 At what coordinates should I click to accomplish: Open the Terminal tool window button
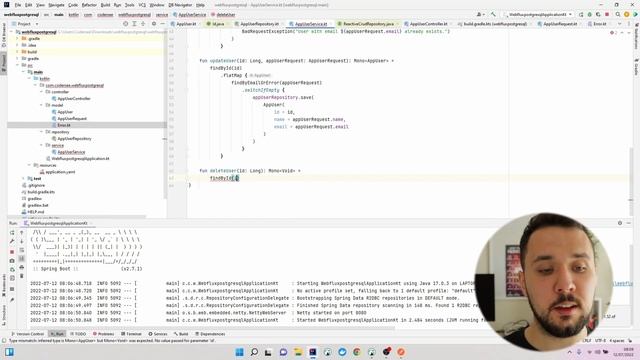[x=131, y=334]
